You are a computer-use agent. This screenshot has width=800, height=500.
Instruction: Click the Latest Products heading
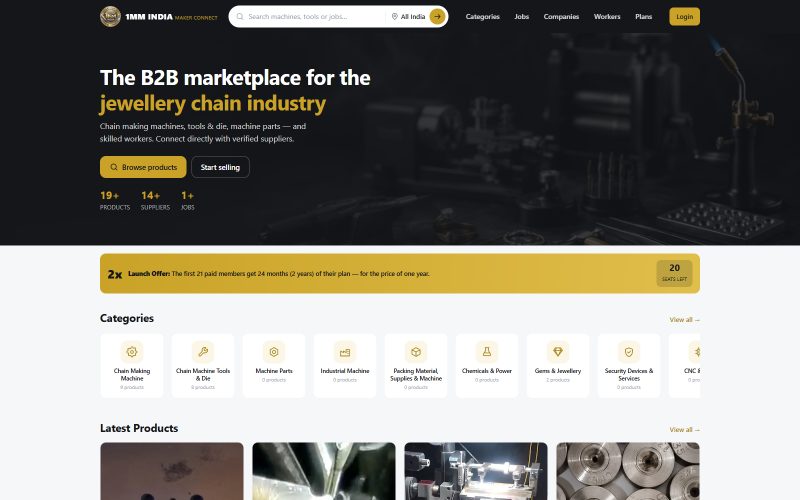coord(139,428)
